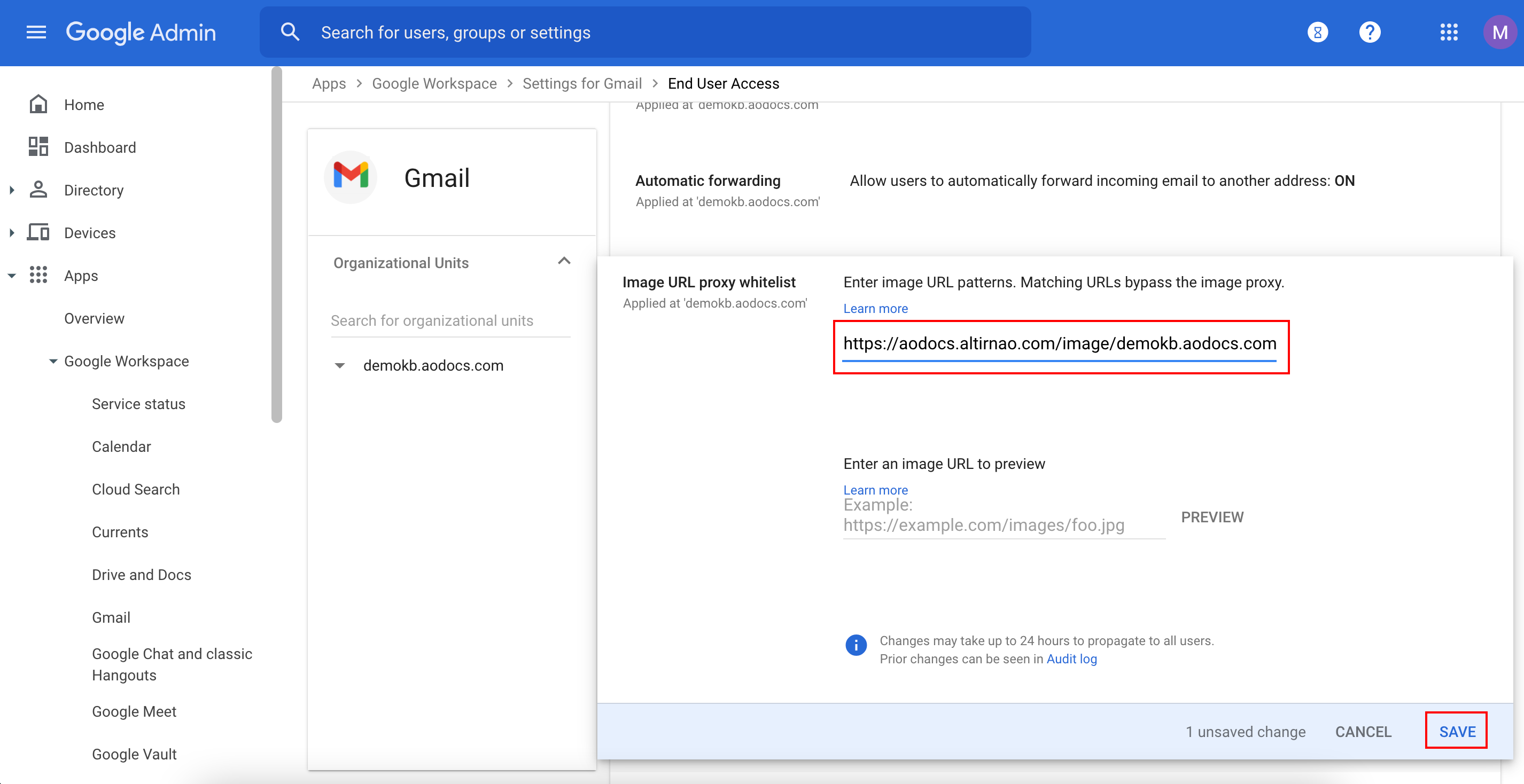Click Settings for Gmail breadcrumb
Viewport: 1524px width, 784px height.
pyautogui.click(x=582, y=83)
